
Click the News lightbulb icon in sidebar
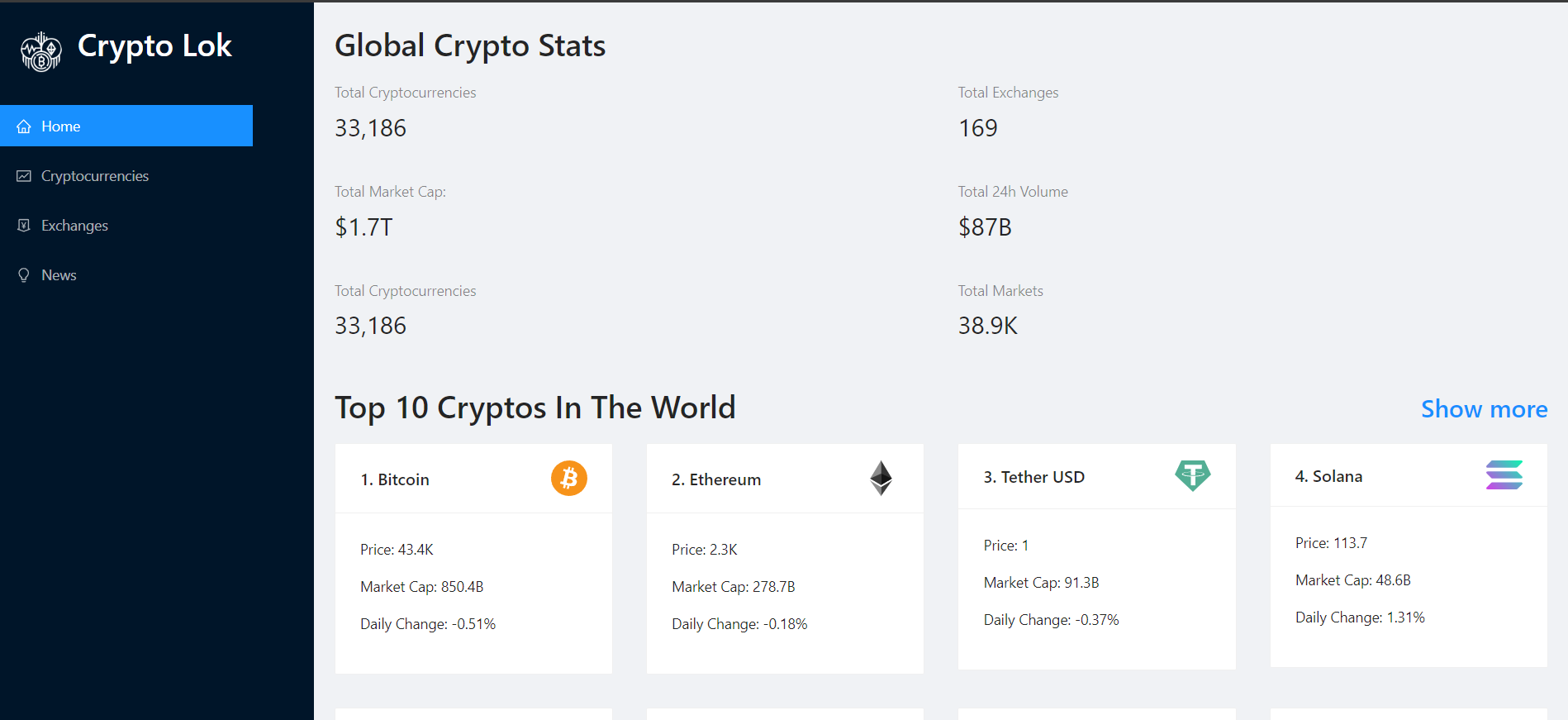[24, 275]
